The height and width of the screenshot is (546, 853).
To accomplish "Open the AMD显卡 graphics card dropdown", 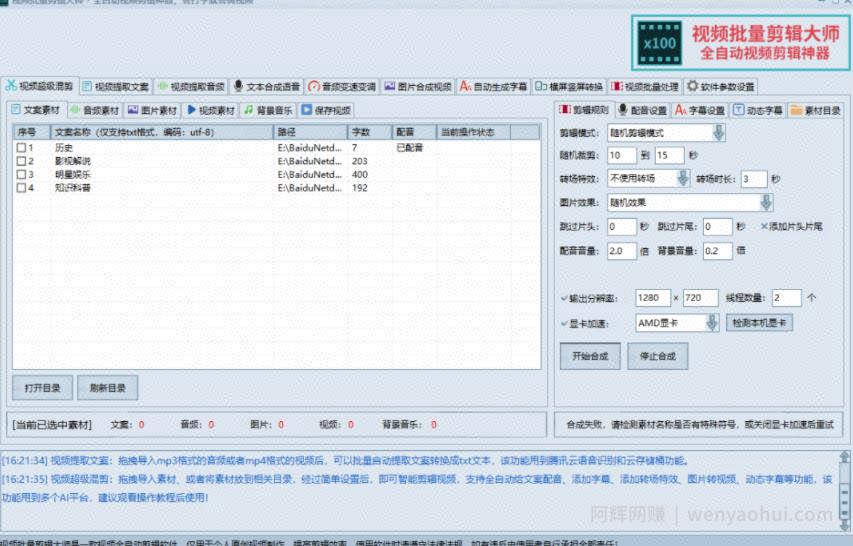I will click(712, 323).
